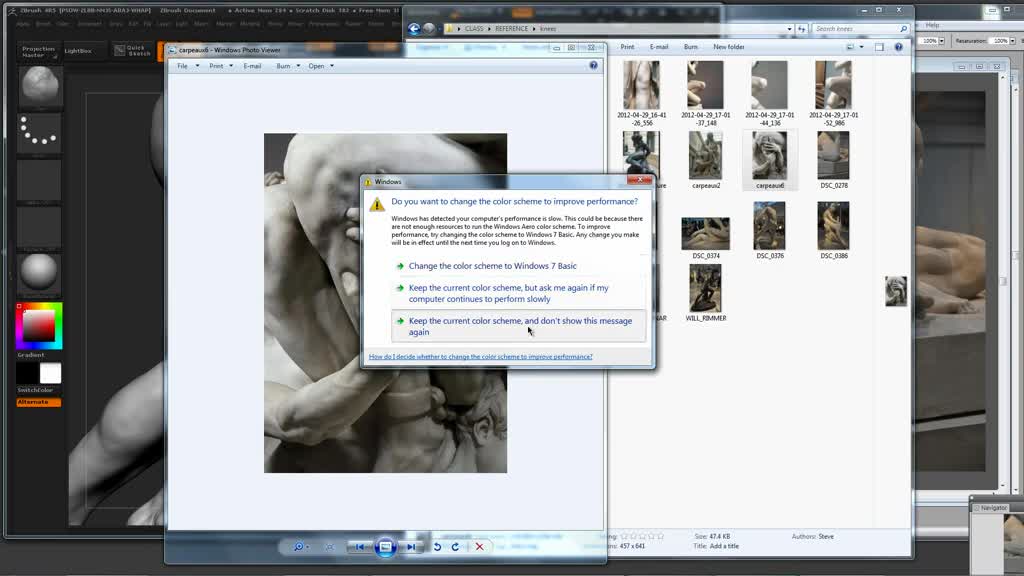This screenshot has height=576, width=1024.
Task: Click CLASS in the Explorer address path
Action: pos(474,29)
